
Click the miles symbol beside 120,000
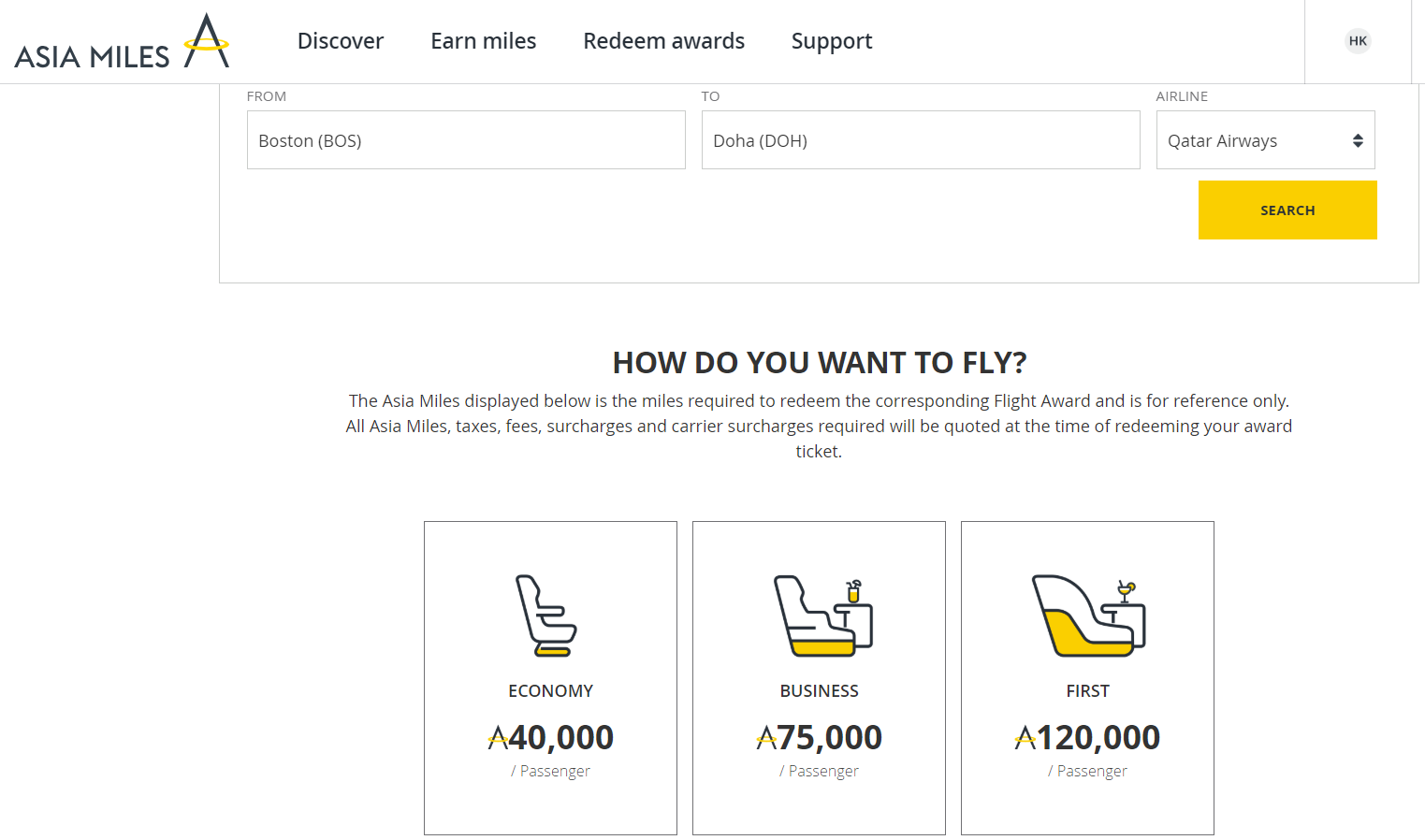pos(1025,739)
